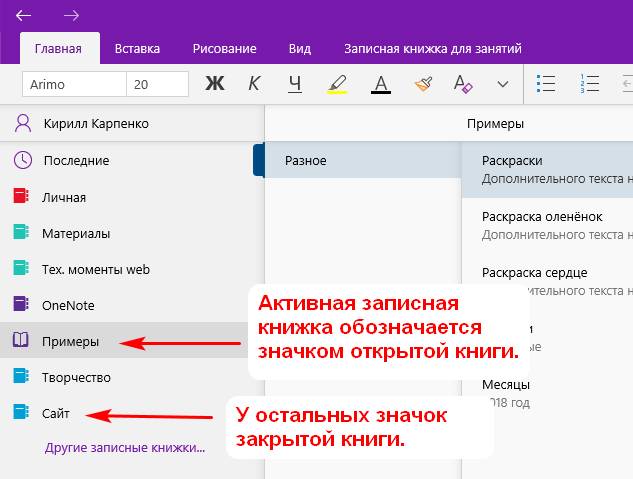Open the Последние recent notes
Screen dimensions: 633x479
click(x=127, y=161)
